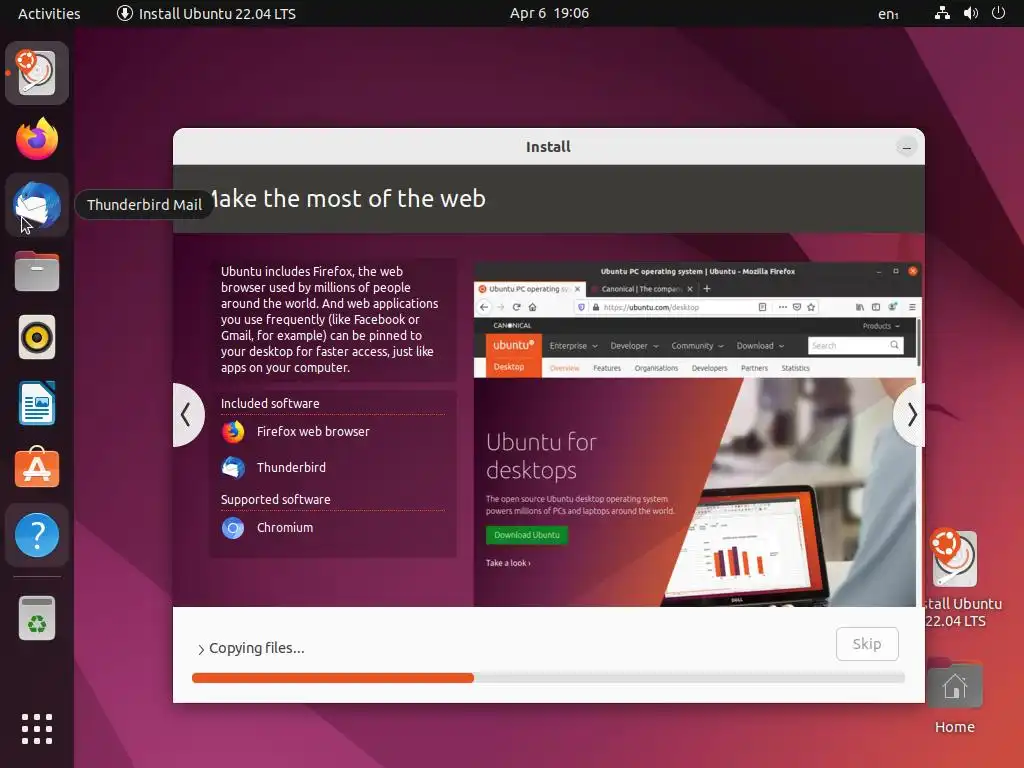This screenshot has width=1024, height=768.
Task: Click the installation progress bar
Action: (x=548, y=678)
